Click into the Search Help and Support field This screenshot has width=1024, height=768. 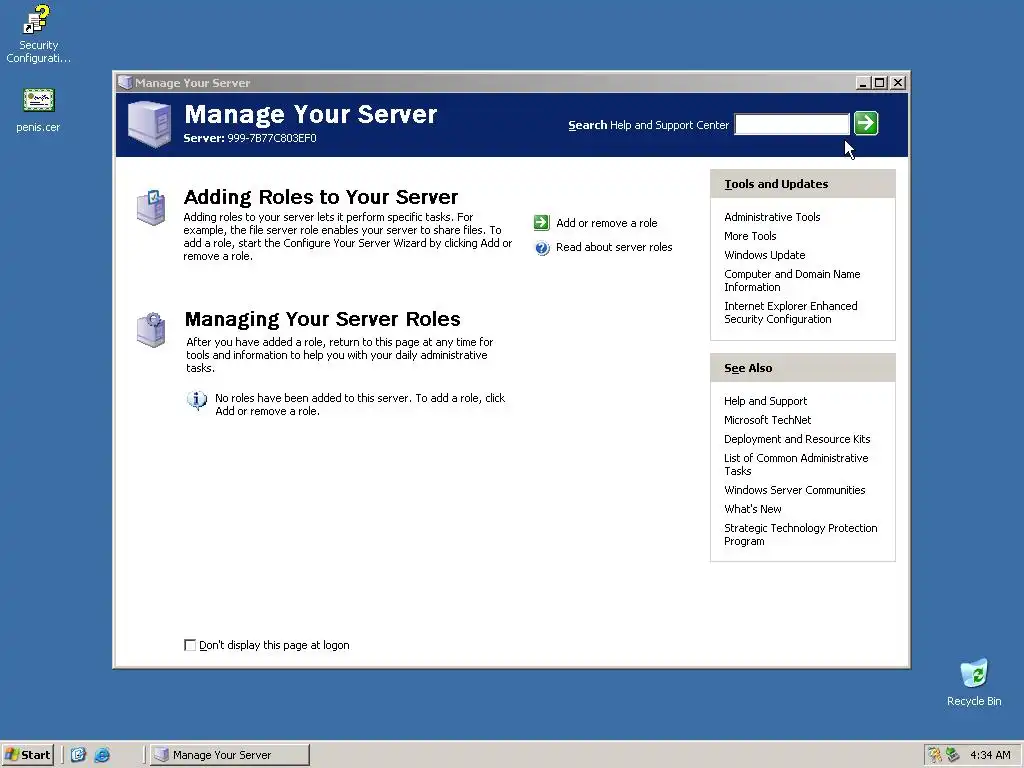[792, 124]
